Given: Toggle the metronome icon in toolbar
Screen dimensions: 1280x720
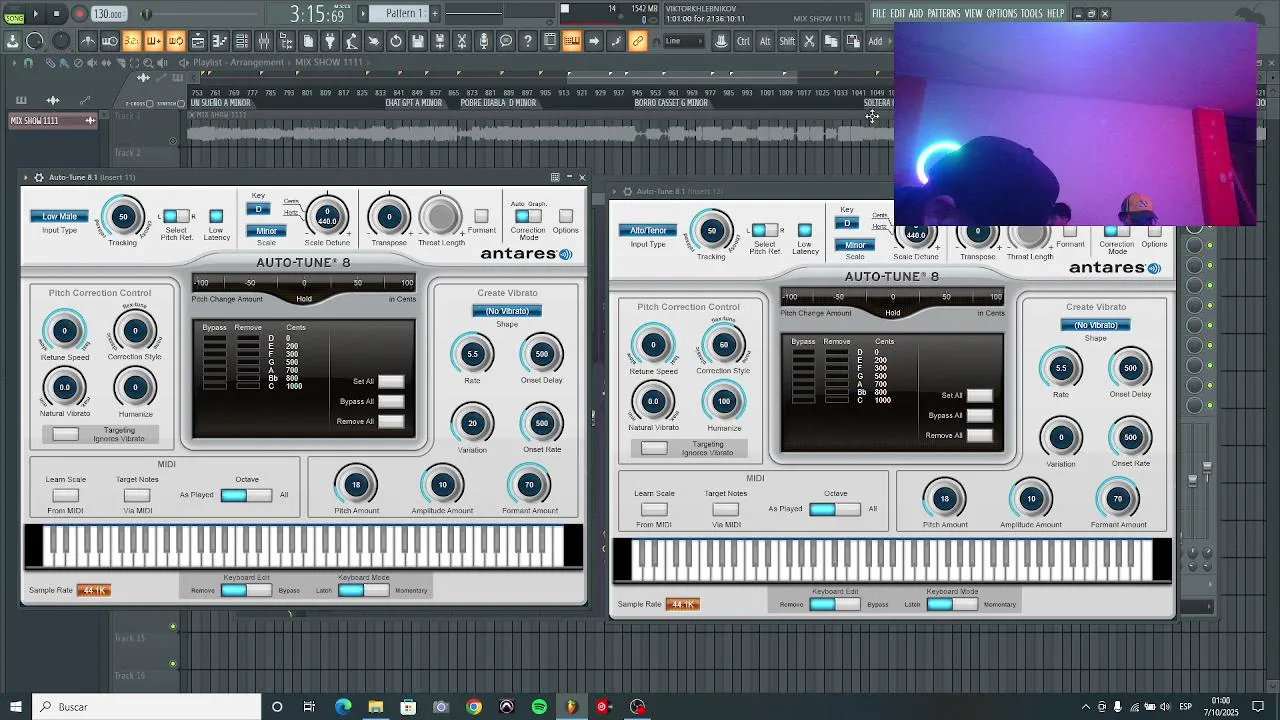Looking at the screenshot, I should click(x=88, y=41).
